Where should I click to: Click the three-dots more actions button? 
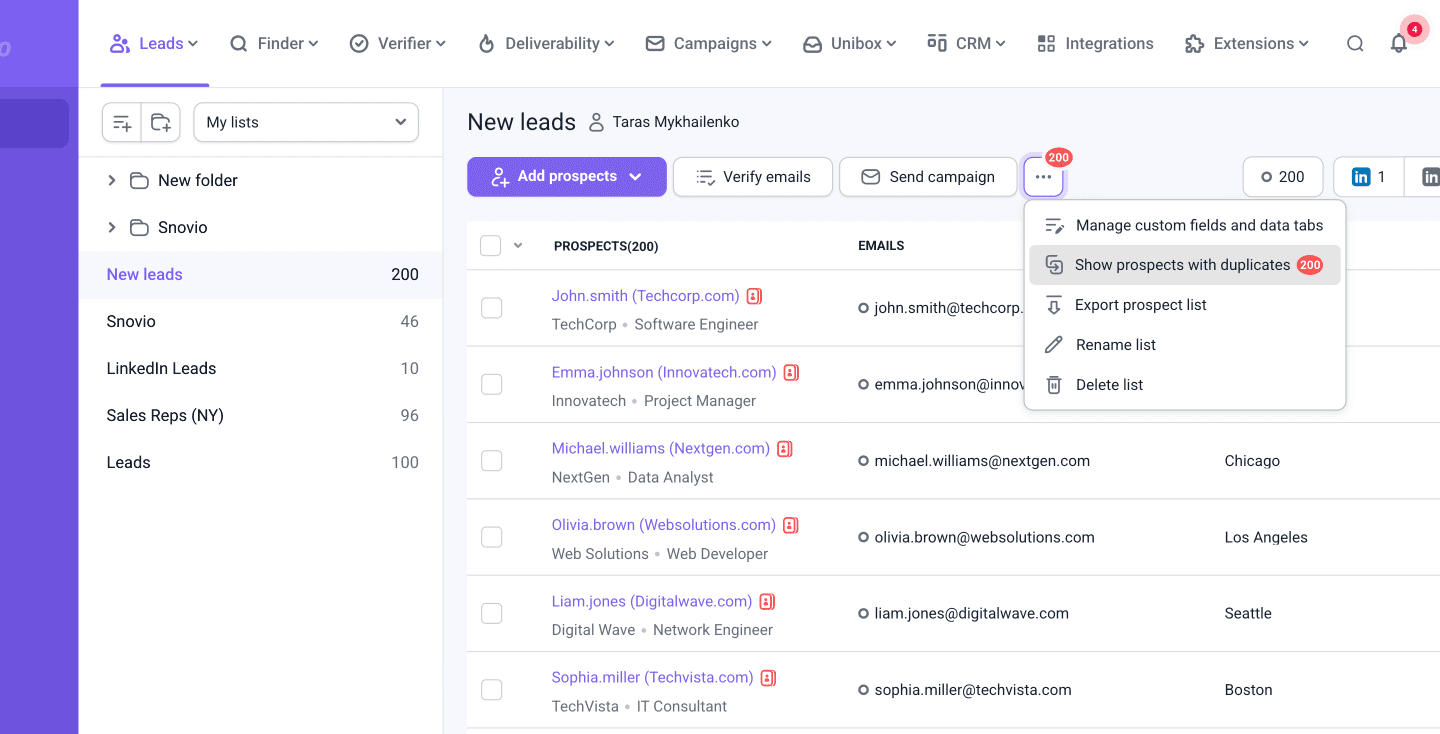pyautogui.click(x=1043, y=177)
